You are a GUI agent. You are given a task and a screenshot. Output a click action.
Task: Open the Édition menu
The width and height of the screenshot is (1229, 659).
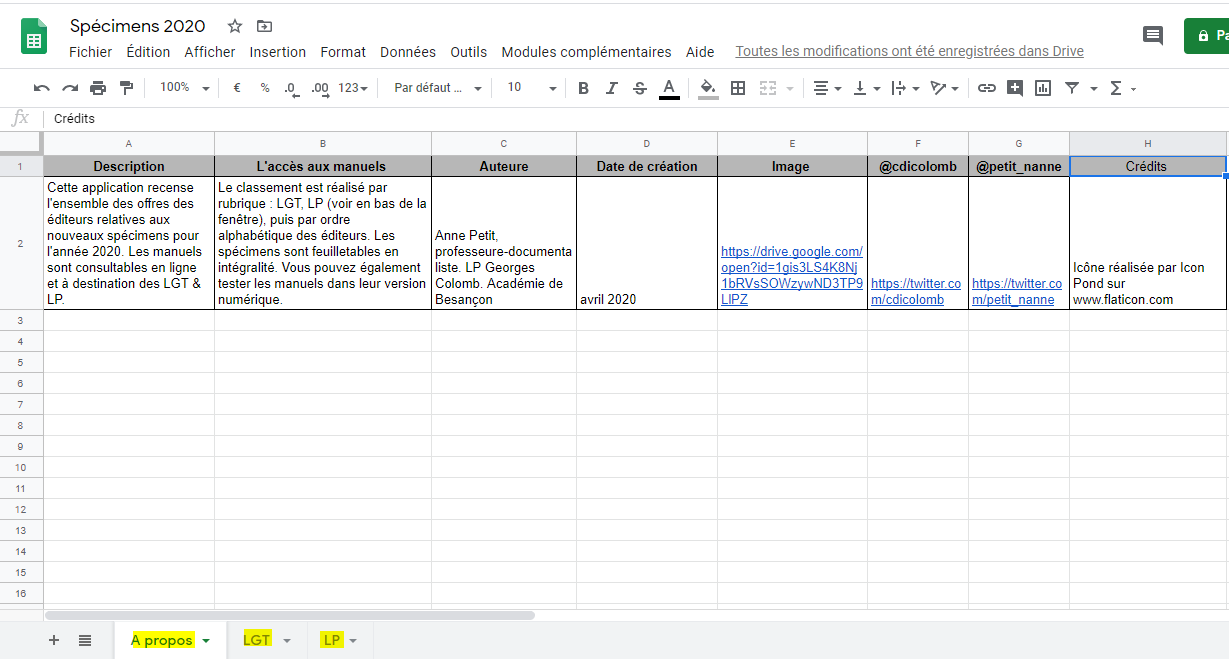tap(148, 52)
